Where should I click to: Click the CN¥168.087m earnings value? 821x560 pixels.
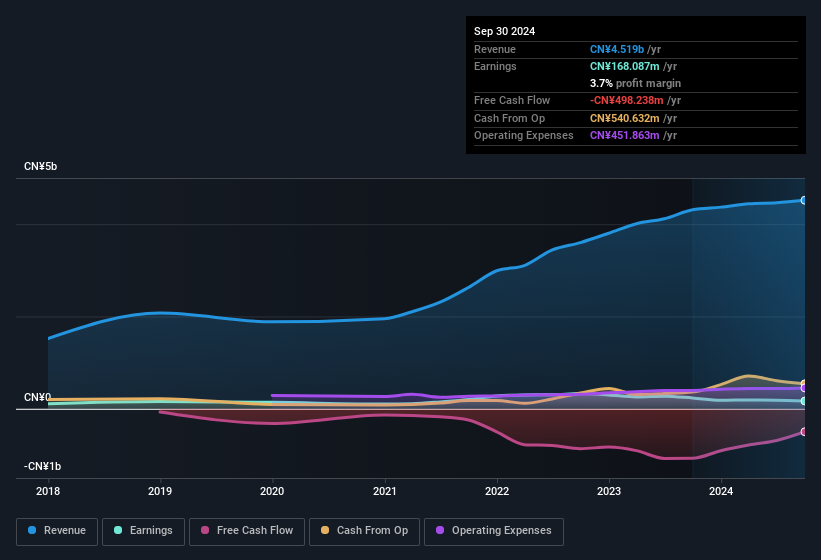625,66
